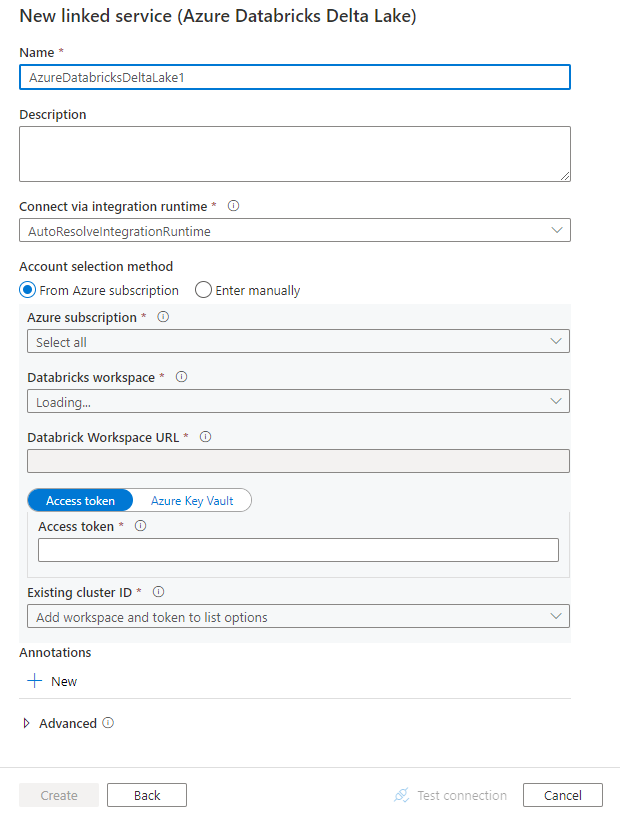Click the plus icon to add an annotation

tap(33, 681)
